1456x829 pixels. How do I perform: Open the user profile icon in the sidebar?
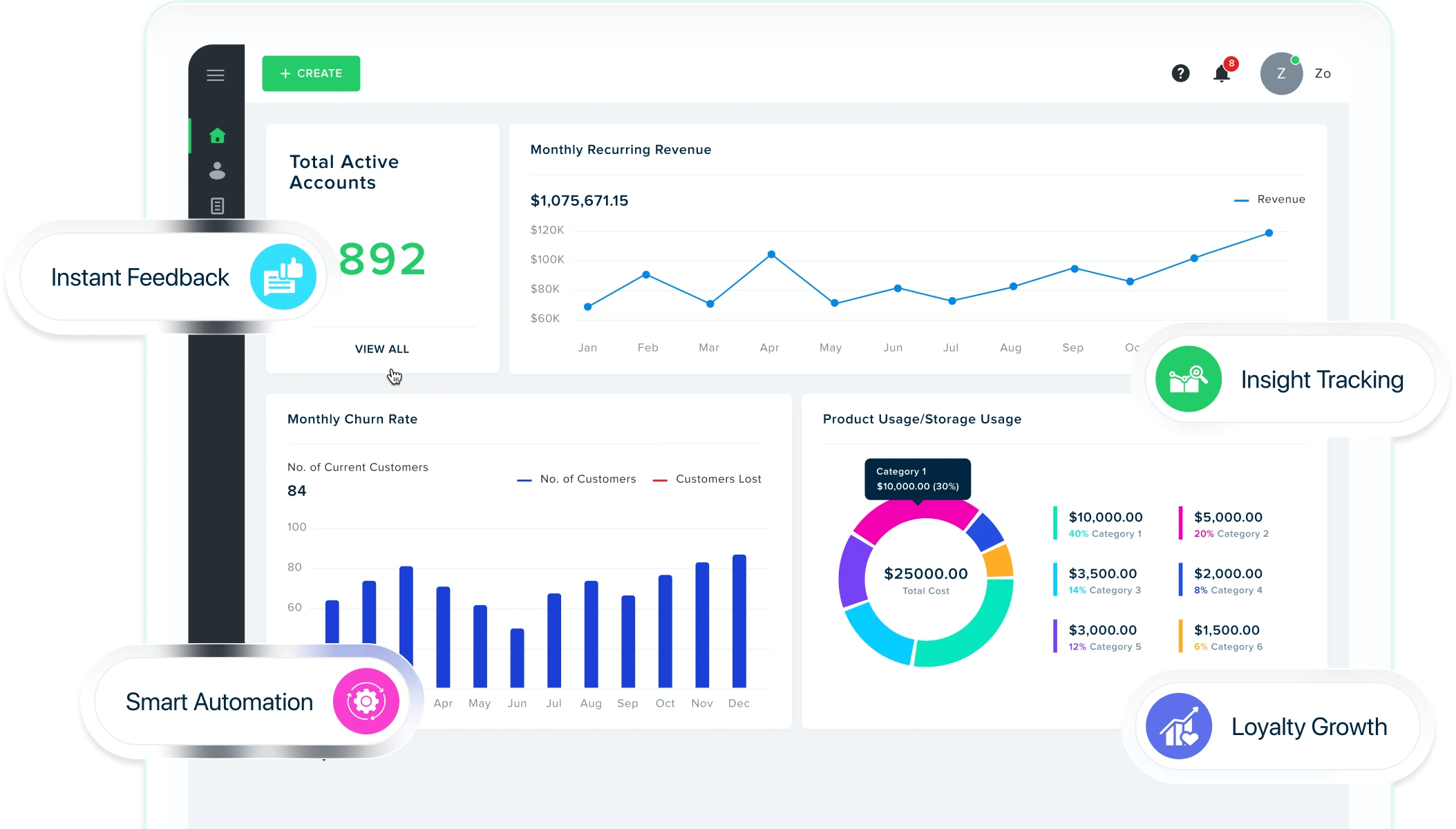(217, 171)
